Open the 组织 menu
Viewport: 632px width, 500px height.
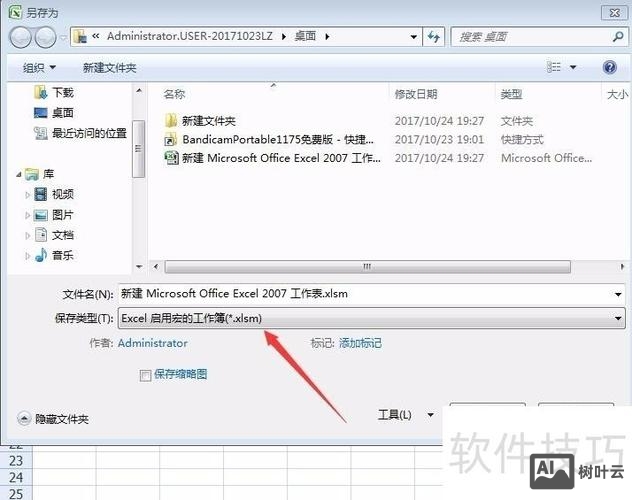click(x=39, y=67)
